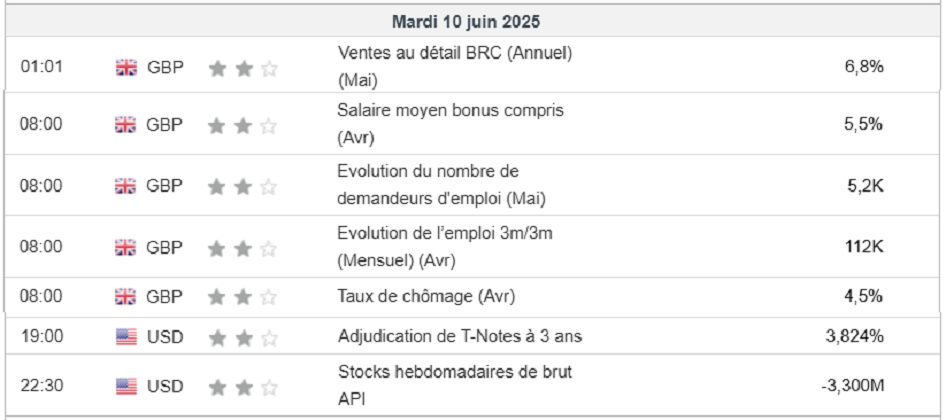Open Adjudication de T-Notes à 3 ans
The height and width of the screenshot is (420, 946).
pos(459,337)
